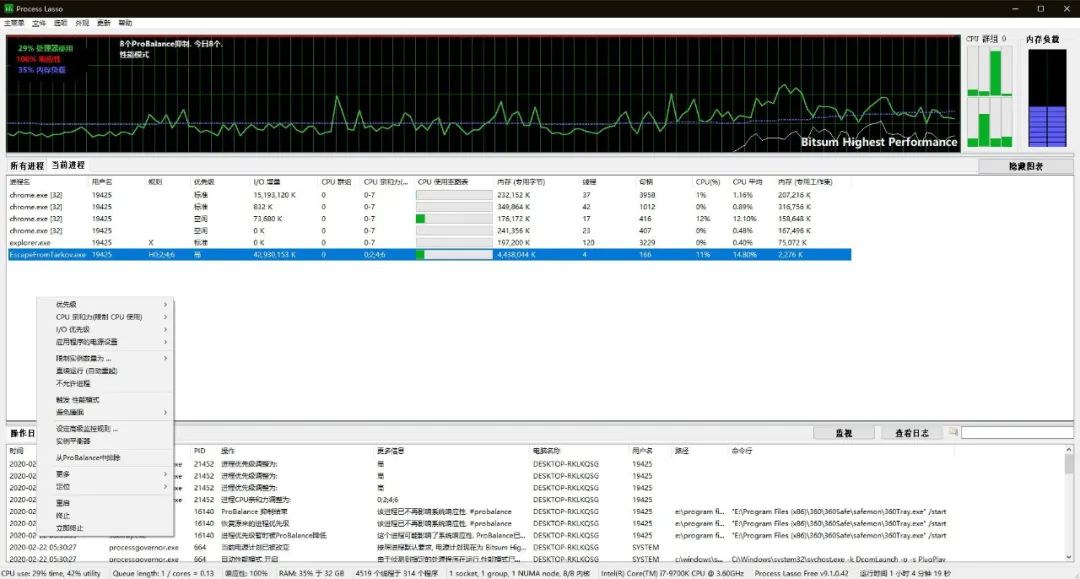
Task: Click status bar 'Queue length: 1 / cores = 0.13'
Action: [163, 573]
